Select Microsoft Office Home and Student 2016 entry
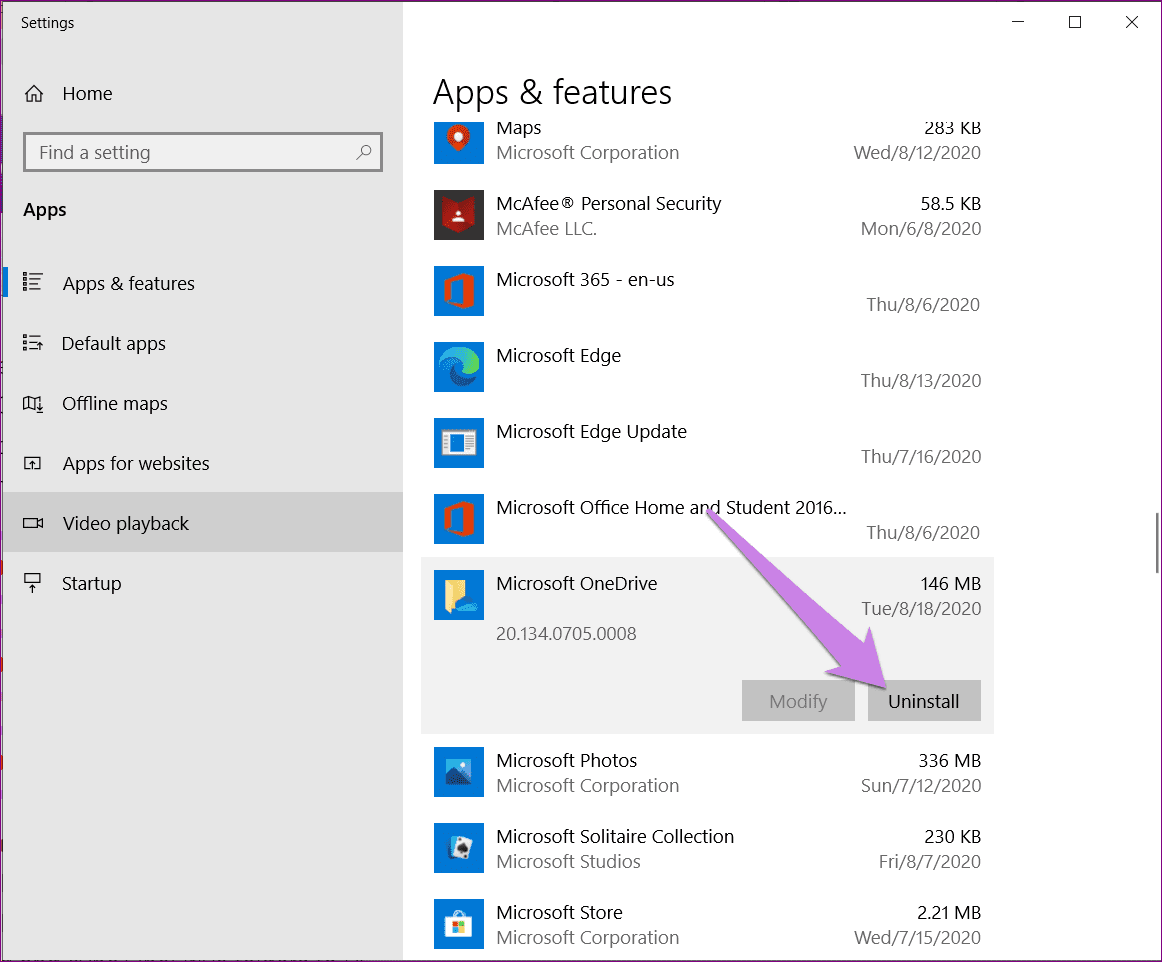The width and height of the screenshot is (1162, 962). pyautogui.click(x=671, y=508)
